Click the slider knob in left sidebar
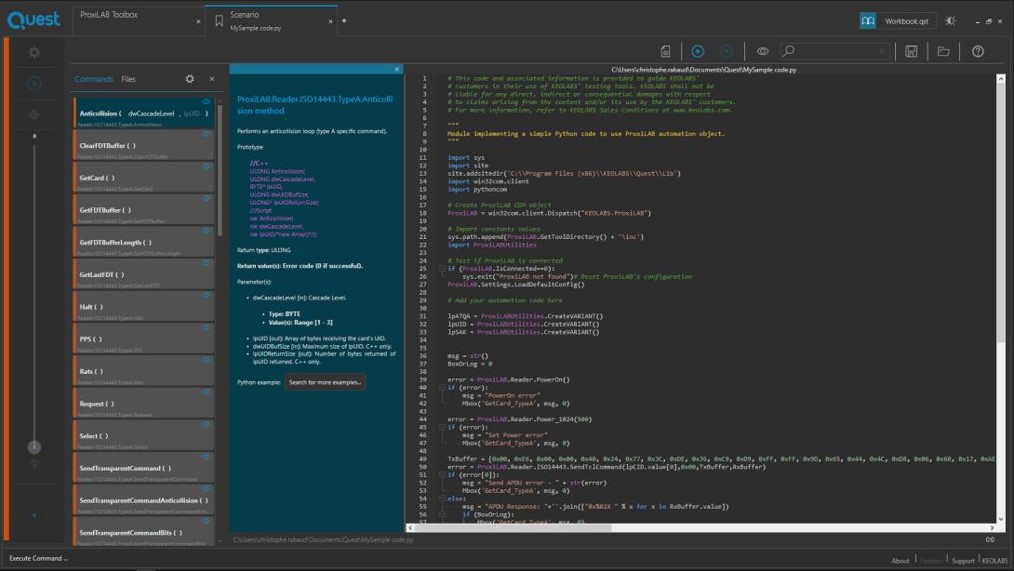 (34, 447)
